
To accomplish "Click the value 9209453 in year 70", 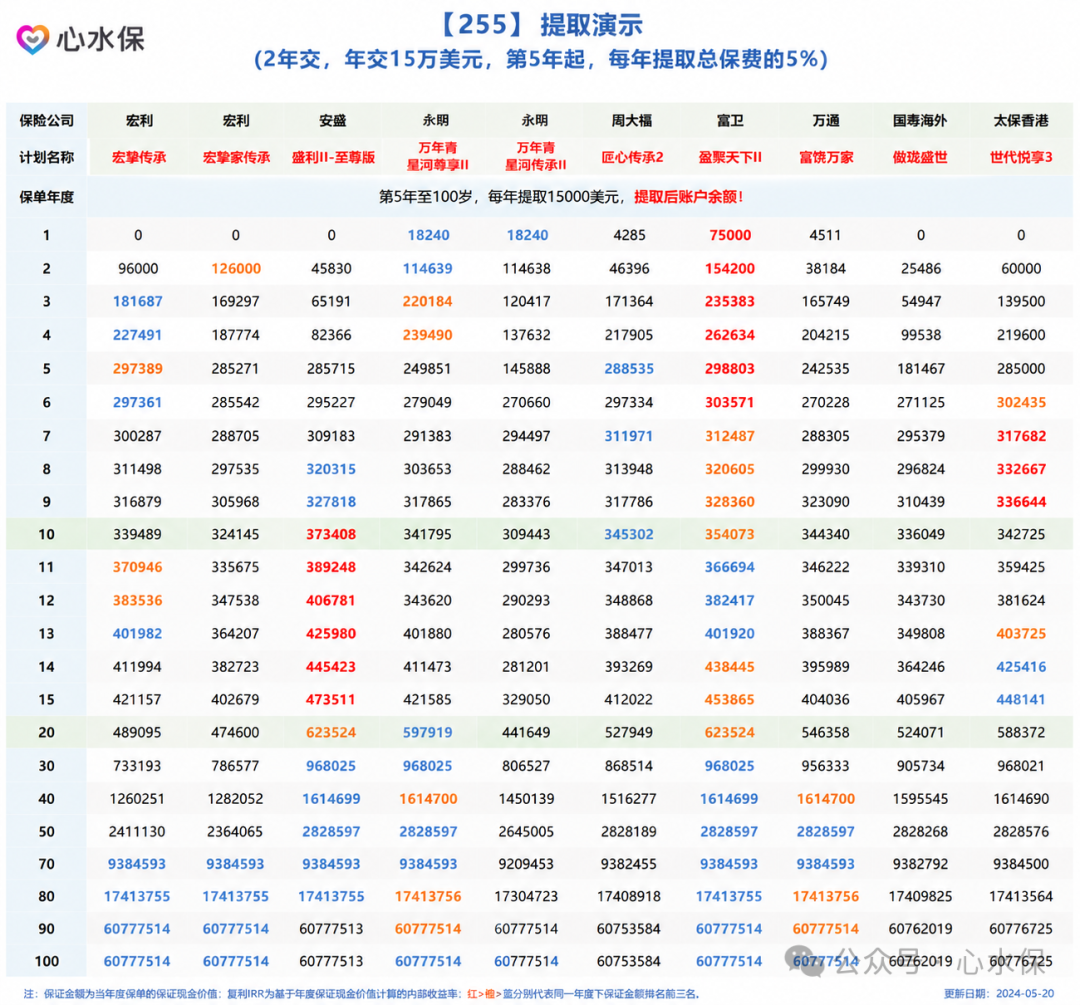I will click(526, 864).
